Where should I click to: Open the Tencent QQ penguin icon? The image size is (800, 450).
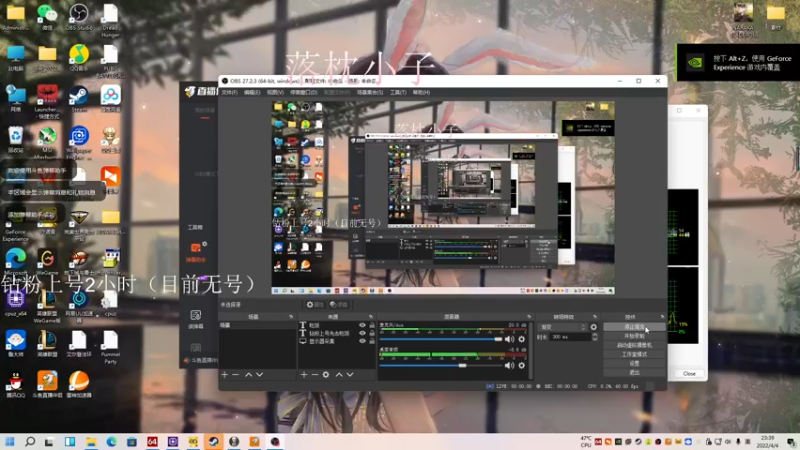(15, 384)
